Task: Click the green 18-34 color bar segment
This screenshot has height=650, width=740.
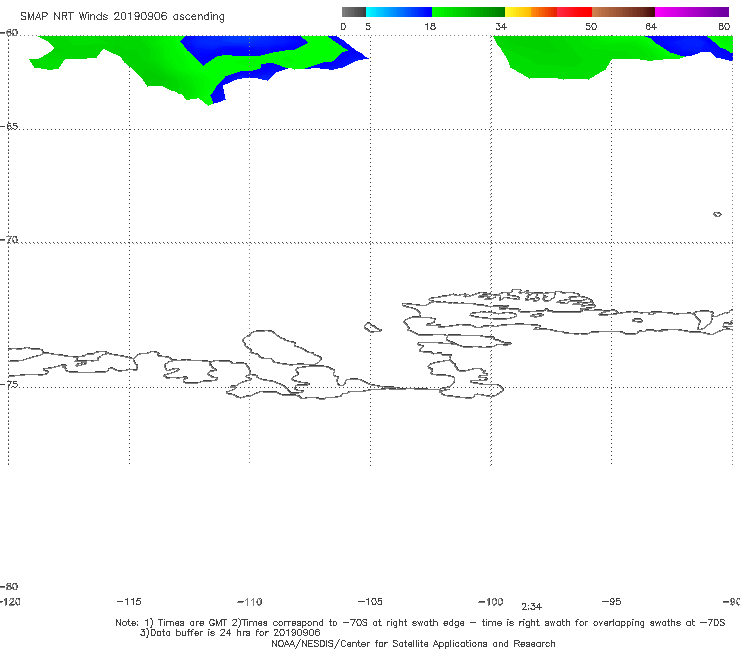Action: point(468,12)
